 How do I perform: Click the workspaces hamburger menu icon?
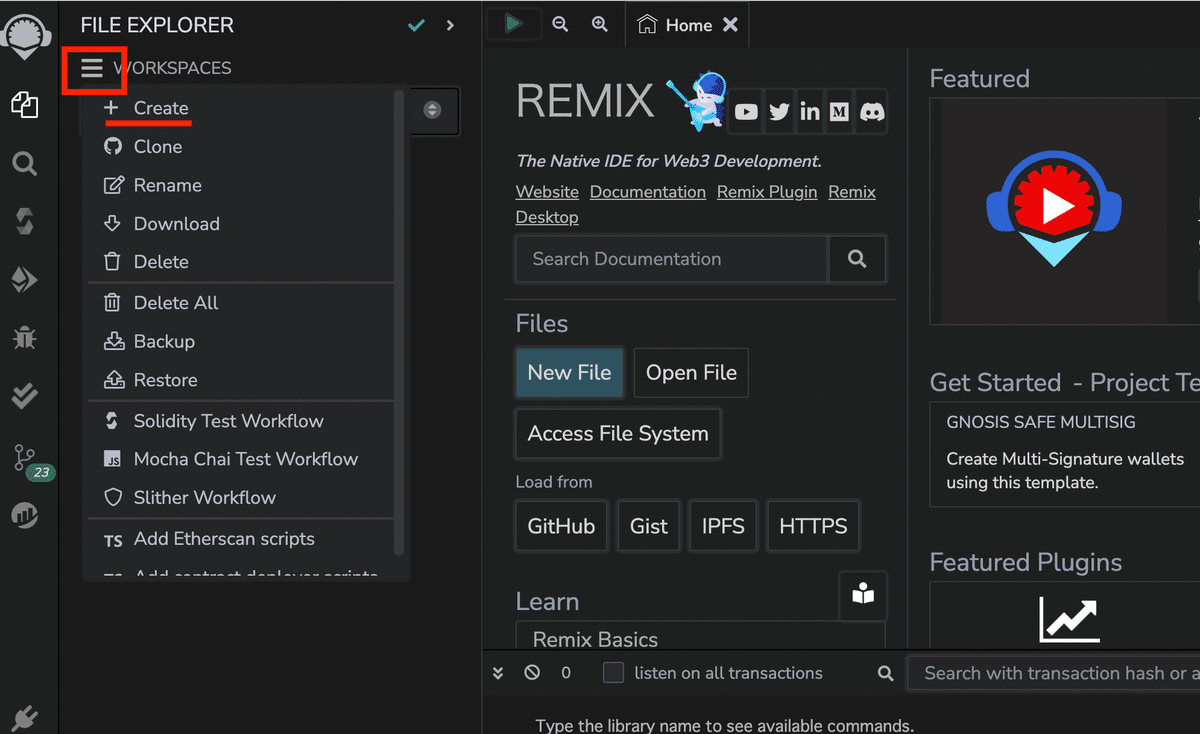[92, 68]
